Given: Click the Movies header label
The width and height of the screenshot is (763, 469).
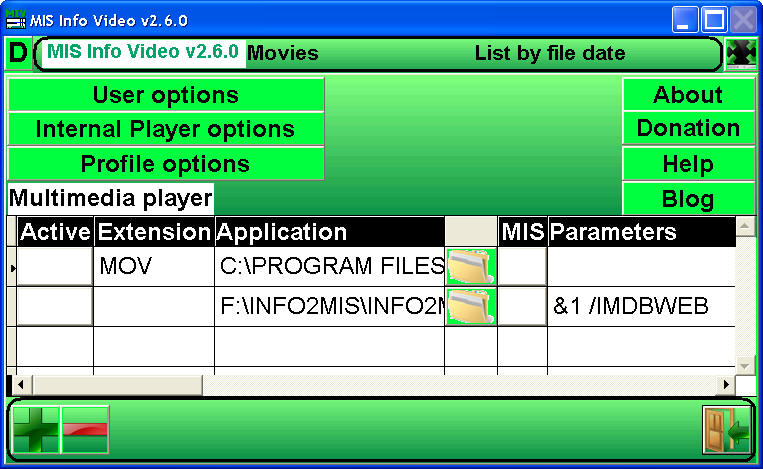Looking at the screenshot, I should click(x=283, y=53).
